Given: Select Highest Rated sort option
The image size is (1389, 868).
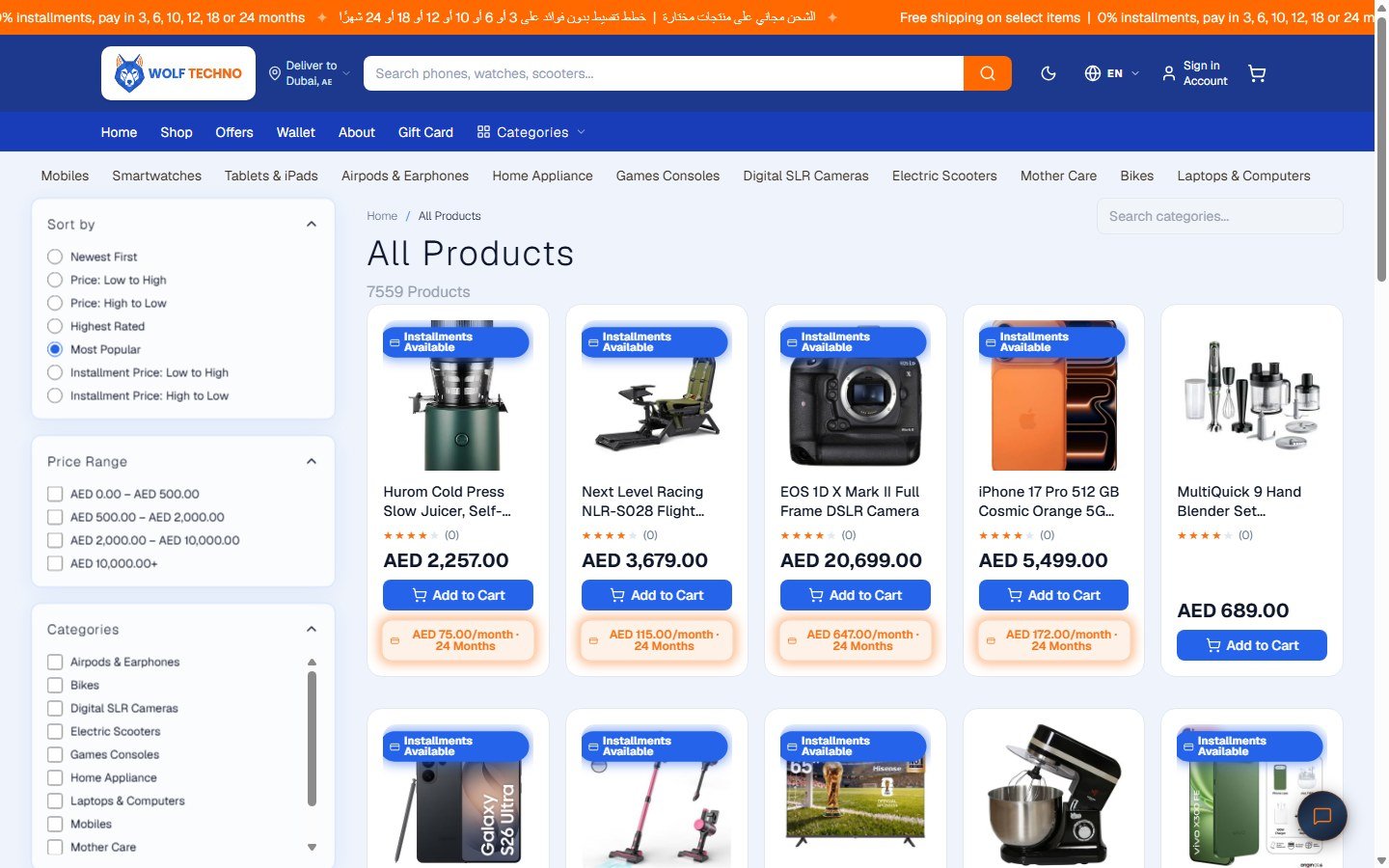Looking at the screenshot, I should click(55, 326).
